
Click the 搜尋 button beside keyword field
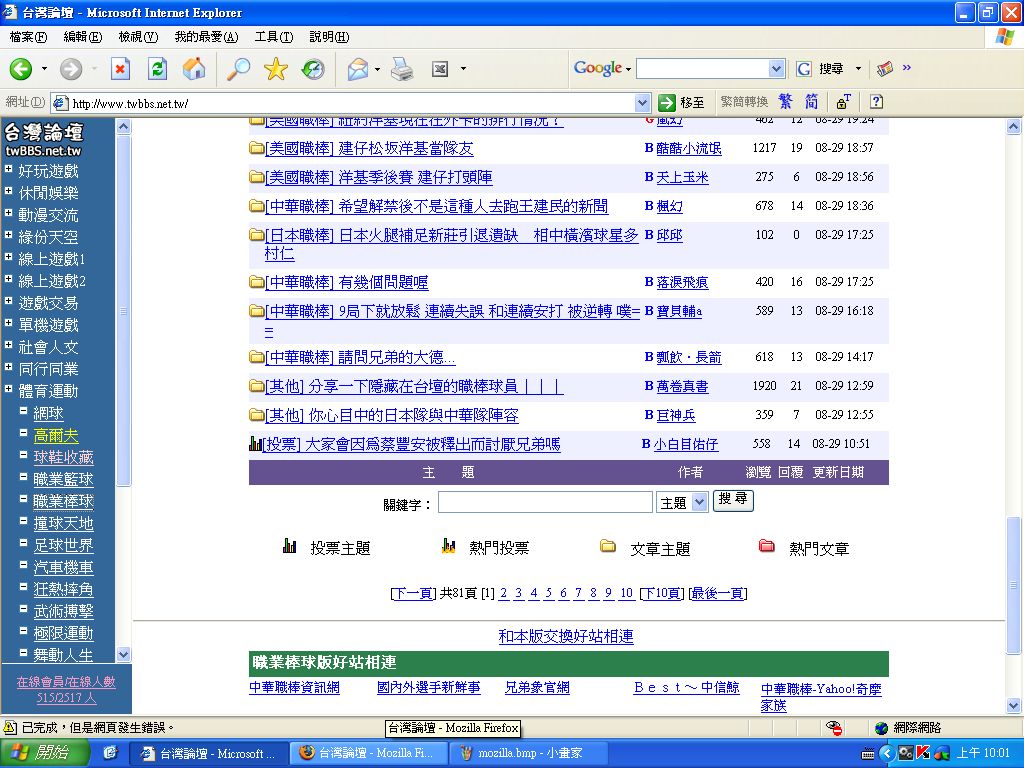[733, 501]
